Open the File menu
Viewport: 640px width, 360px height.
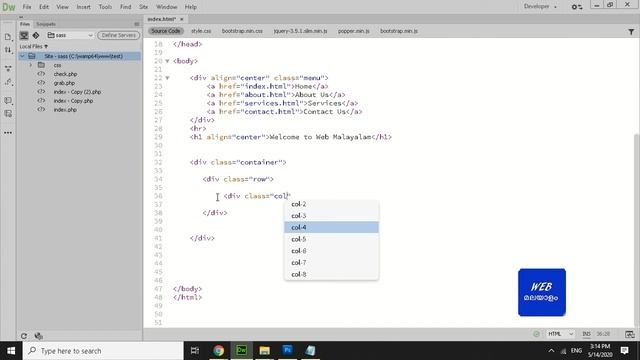[27, 7]
